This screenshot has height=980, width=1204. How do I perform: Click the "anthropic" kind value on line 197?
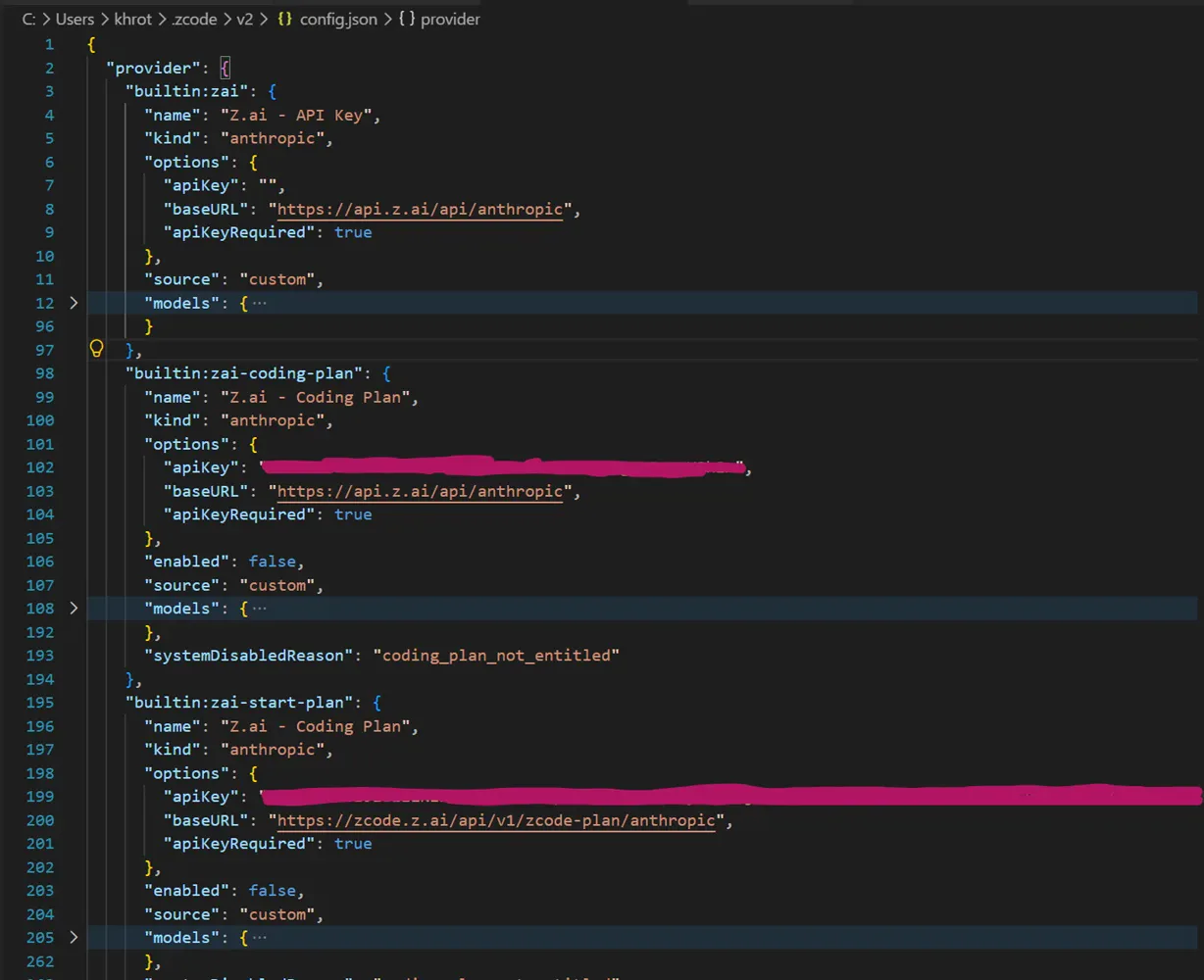coord(272,750)
